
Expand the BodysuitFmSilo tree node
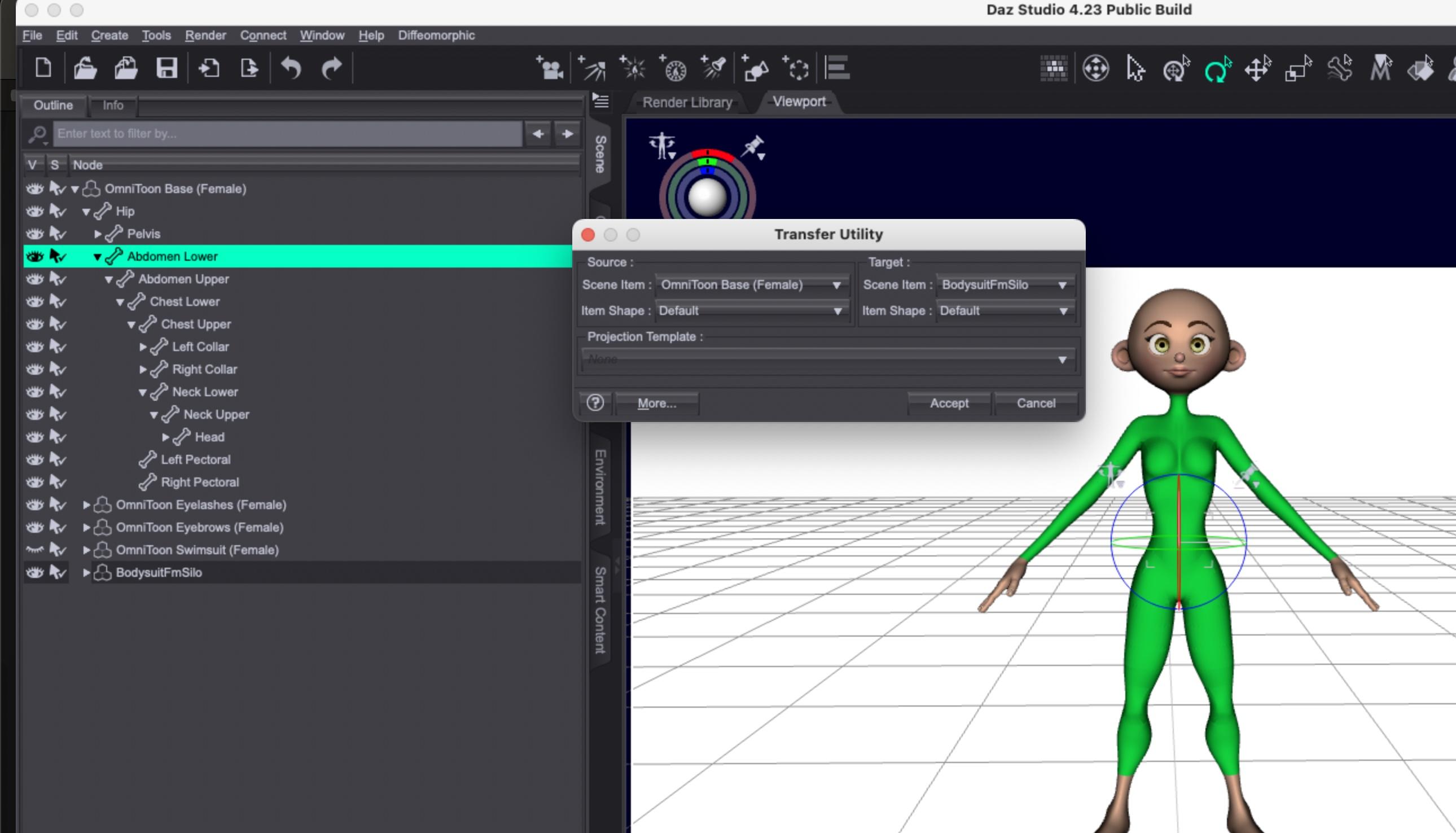[x=86, y=572]
